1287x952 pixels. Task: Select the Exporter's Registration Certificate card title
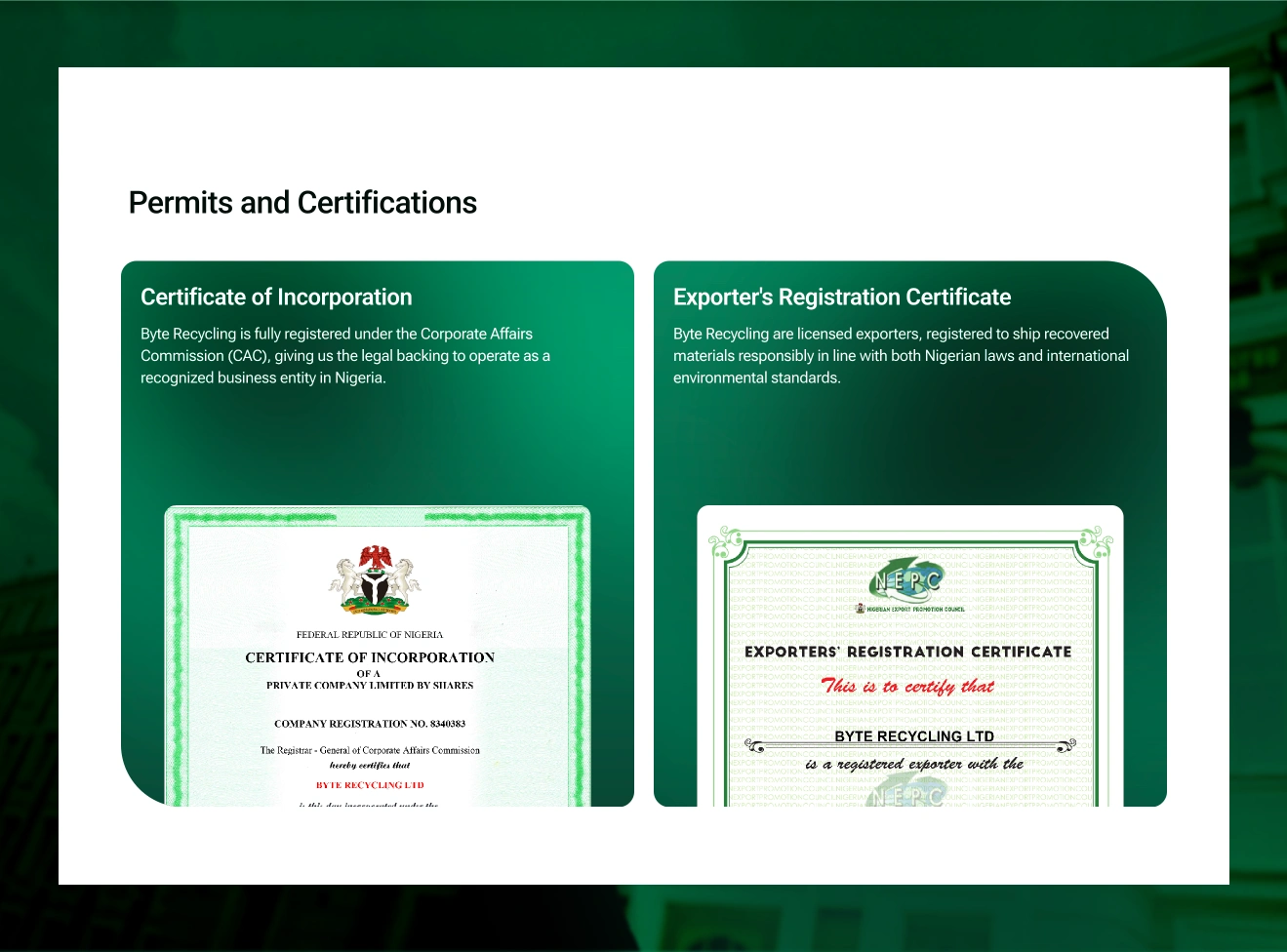coord(842,297)
